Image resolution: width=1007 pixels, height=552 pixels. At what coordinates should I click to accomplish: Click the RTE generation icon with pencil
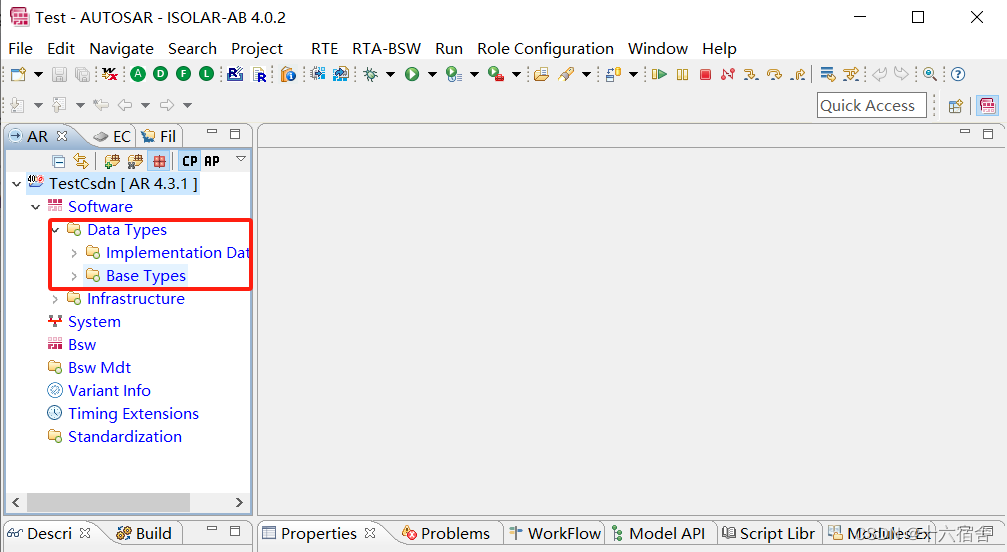[x=235, y=74]
